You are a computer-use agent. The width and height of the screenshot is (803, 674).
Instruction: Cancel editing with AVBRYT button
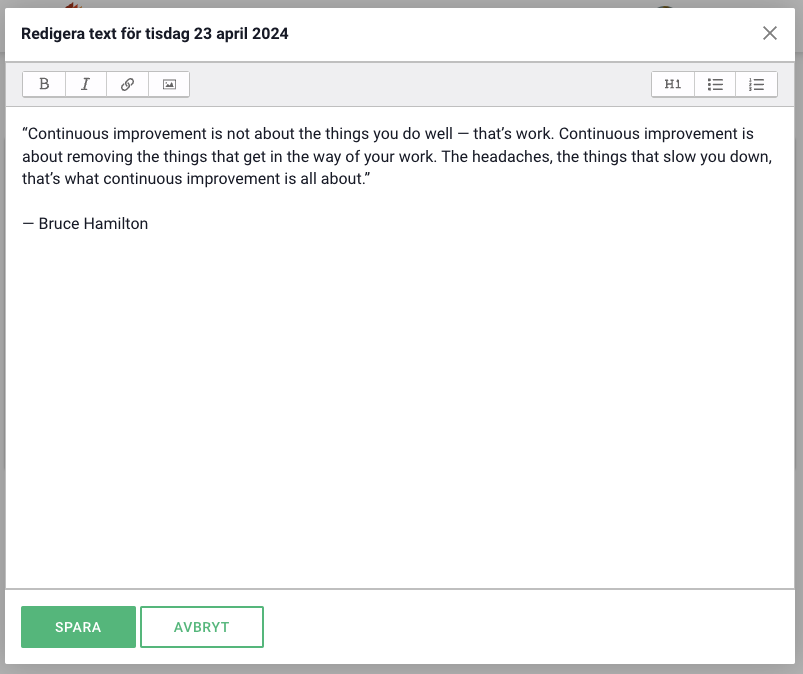point(202,627)
